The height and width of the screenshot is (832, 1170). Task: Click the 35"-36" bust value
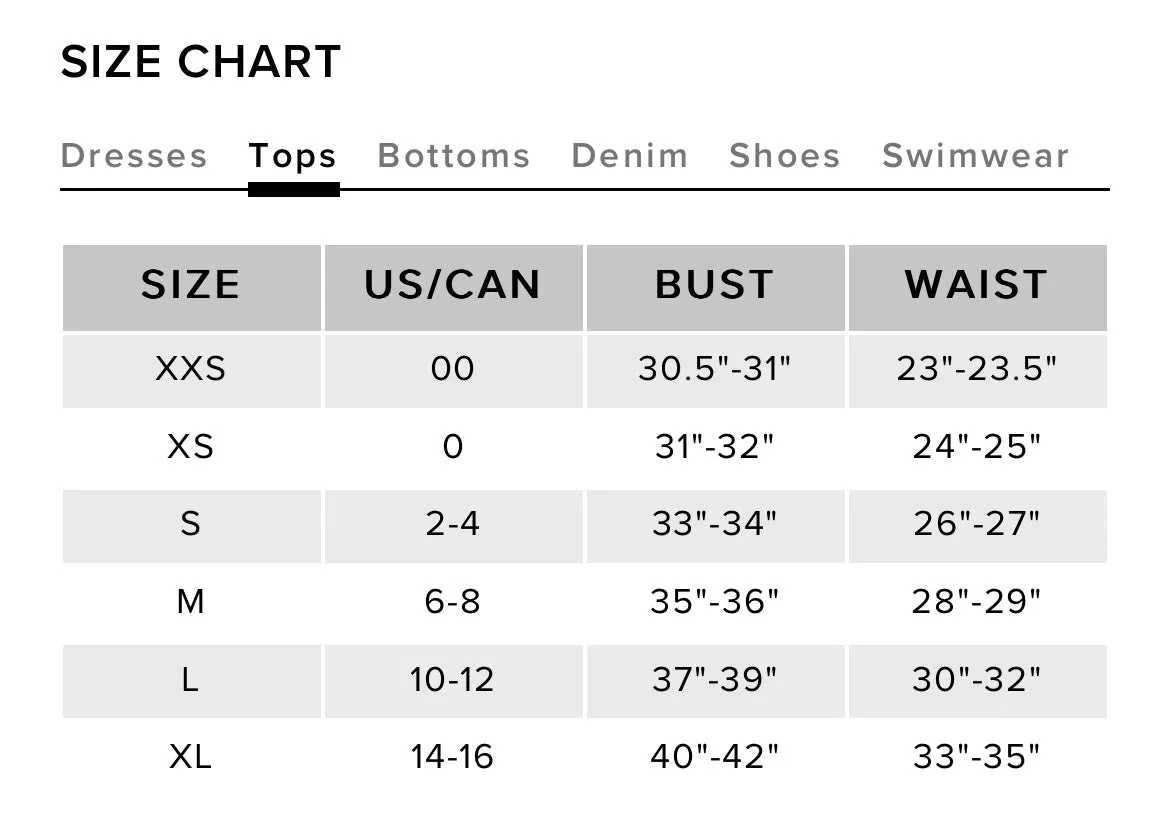(x=716, y=603)
